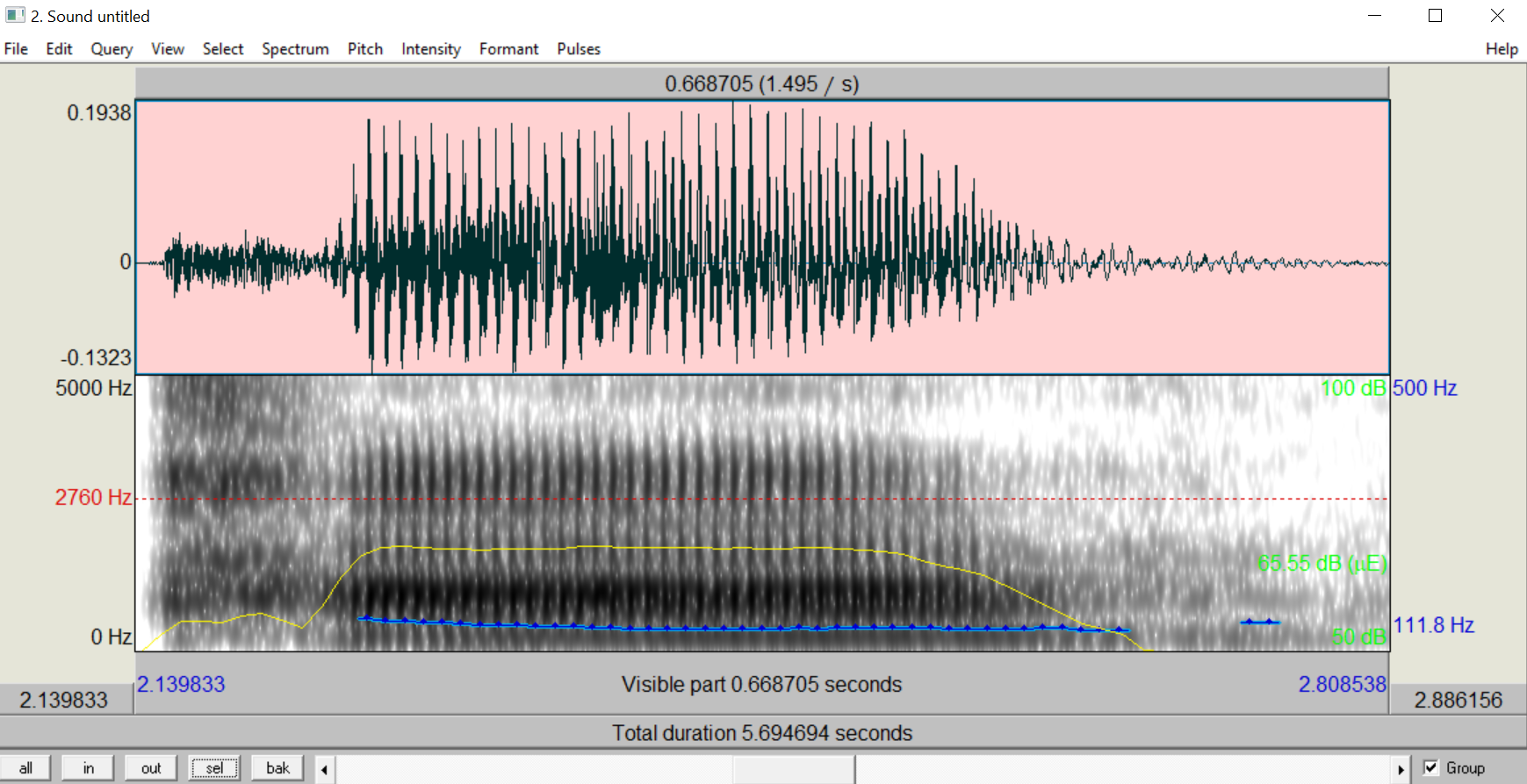Click the '500 Hz' pitch ceiling label
1527x784 pixels.
(1425, 388)
